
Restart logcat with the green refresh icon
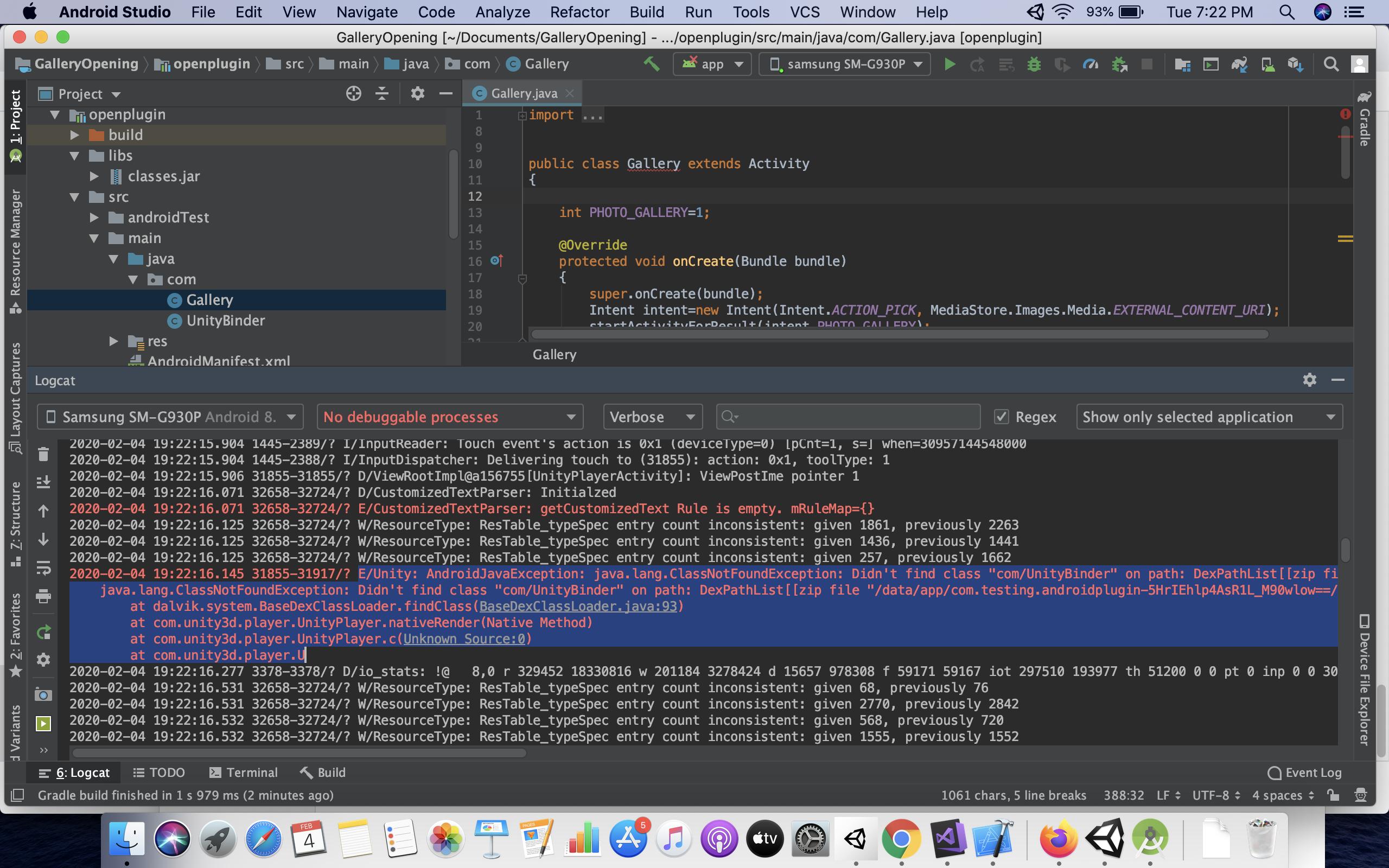43,632
